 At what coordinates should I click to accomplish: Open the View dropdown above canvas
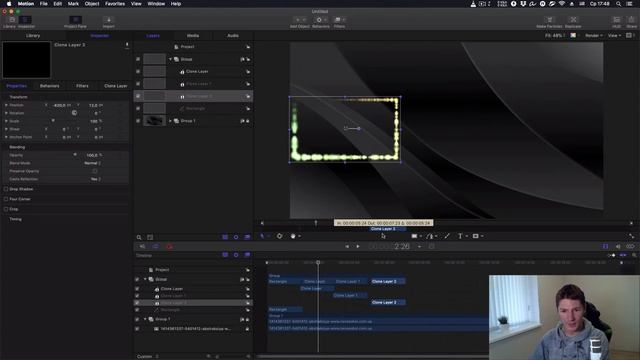614,36
